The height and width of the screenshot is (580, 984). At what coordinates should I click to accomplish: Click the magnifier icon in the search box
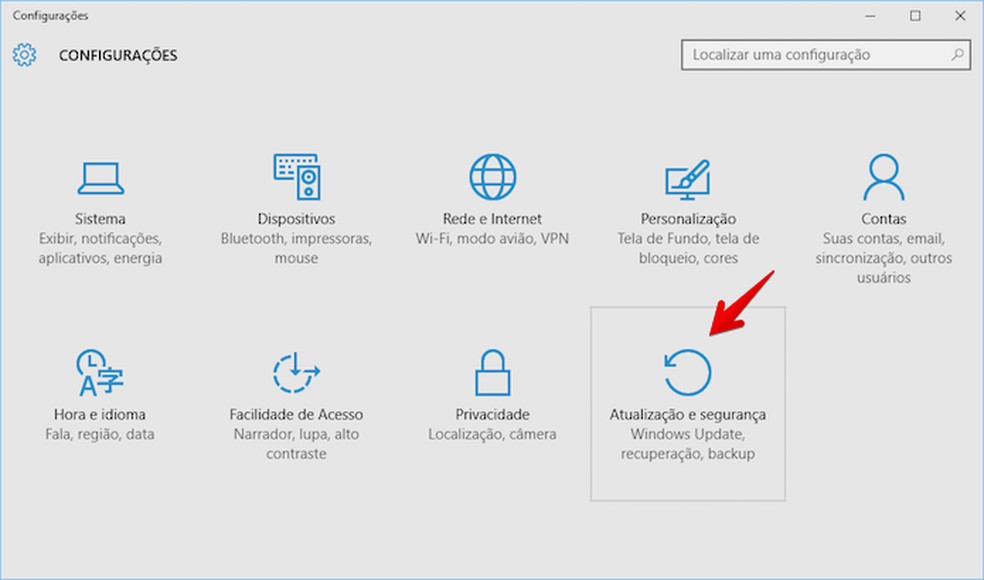(x=957, y=55)
